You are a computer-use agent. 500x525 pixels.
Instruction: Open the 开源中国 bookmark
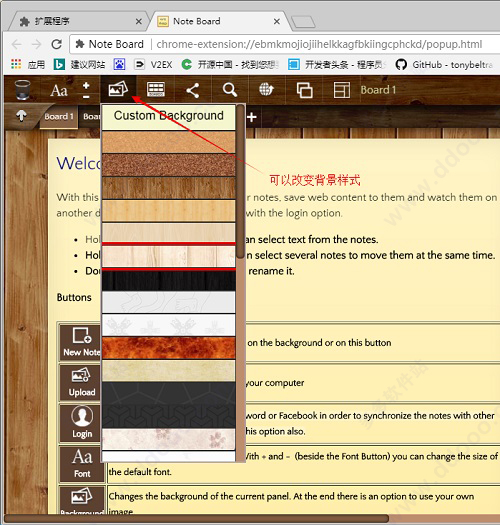tap(230, 64)
